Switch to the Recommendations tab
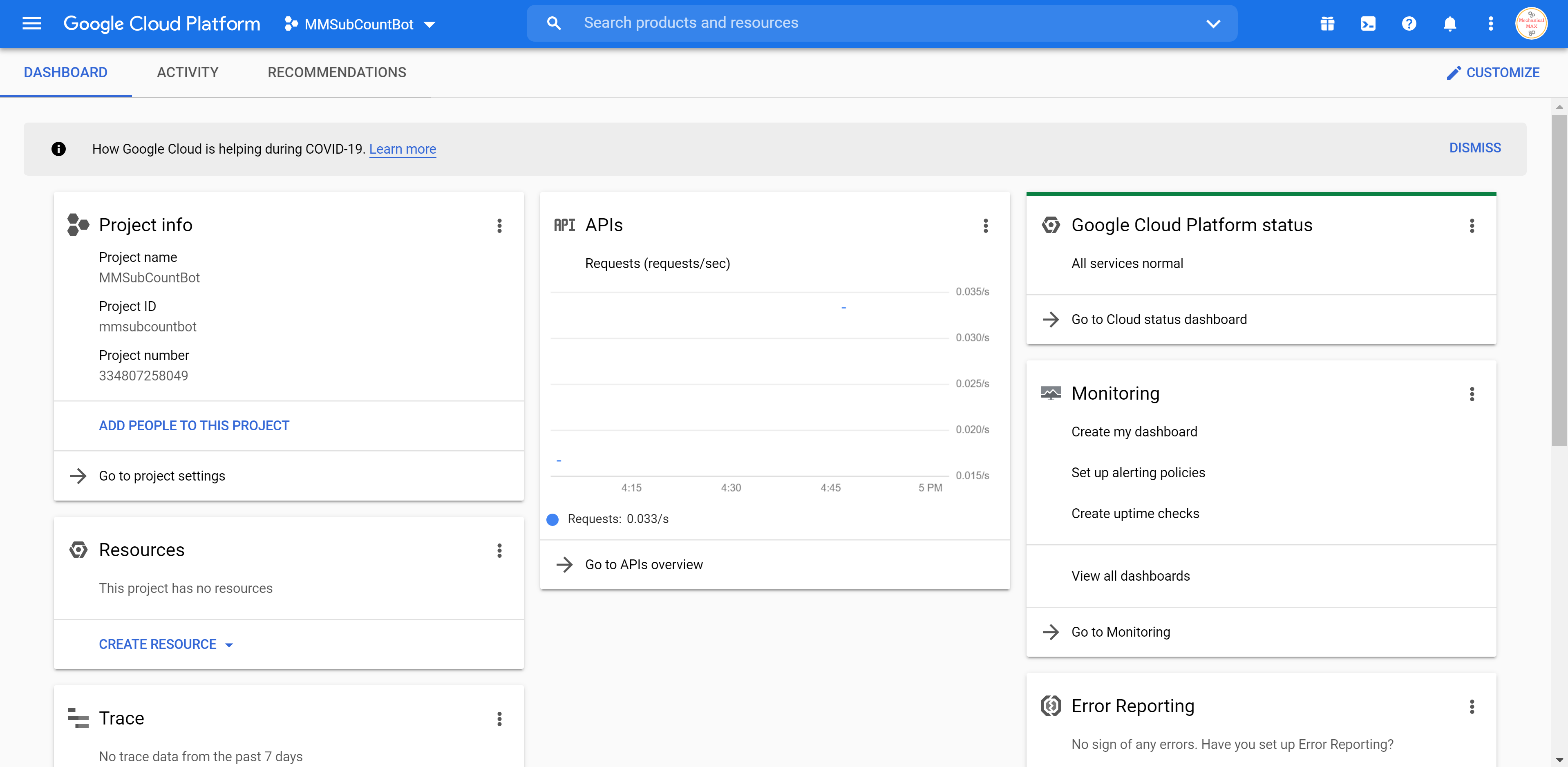 tap(337, 72)
